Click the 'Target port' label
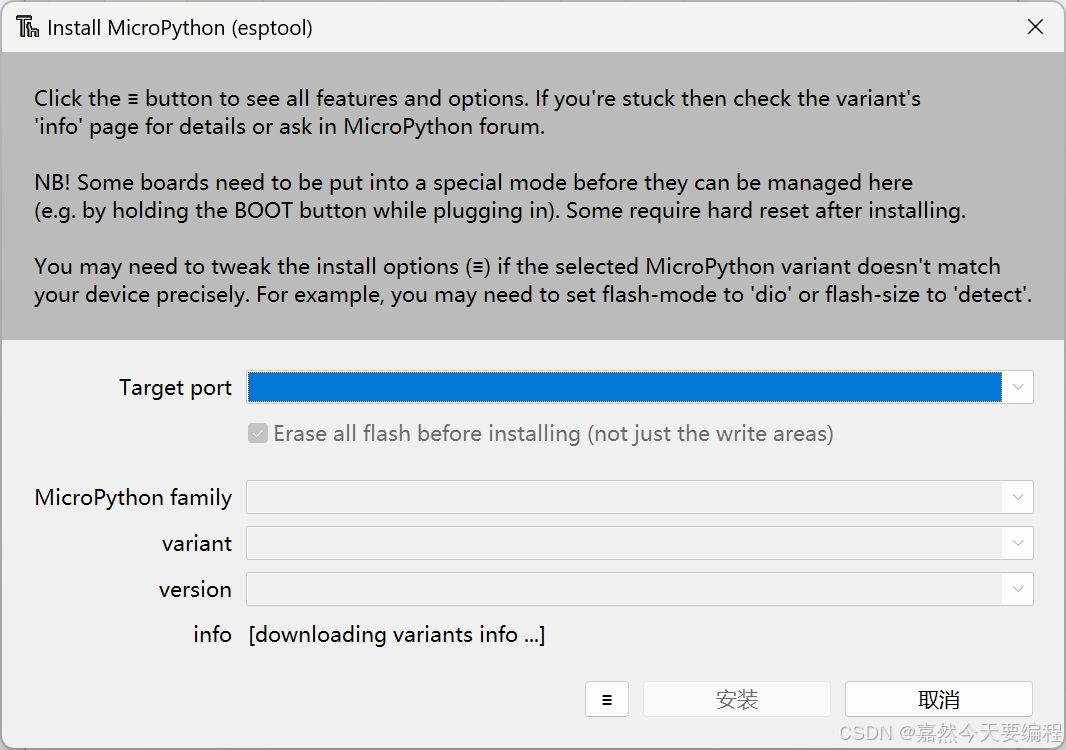 coord(175,387)
